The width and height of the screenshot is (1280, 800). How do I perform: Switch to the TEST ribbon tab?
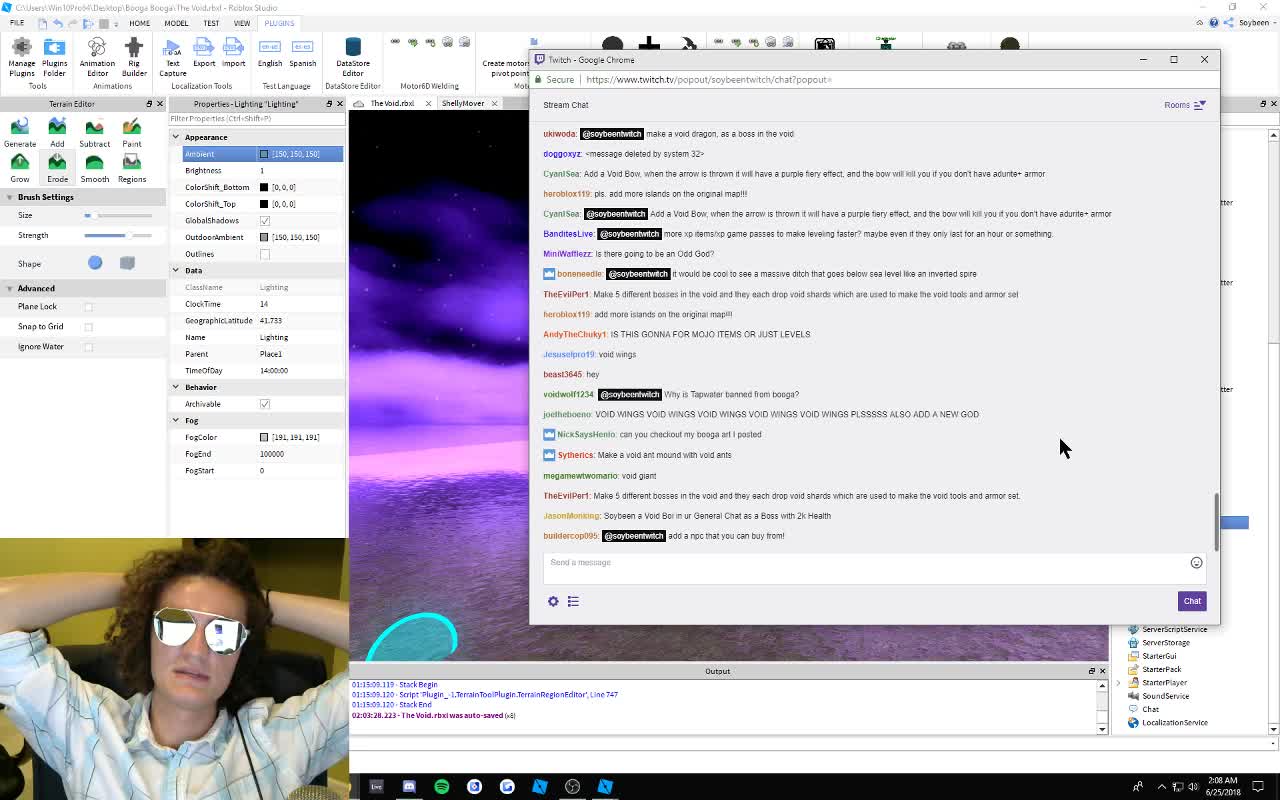(211, 23)
